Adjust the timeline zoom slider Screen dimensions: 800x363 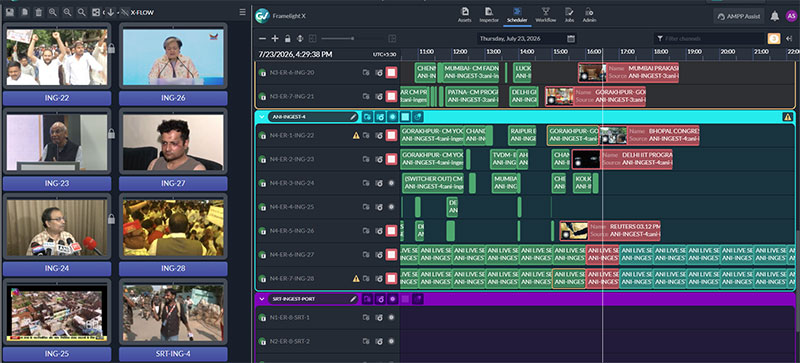coord(353,38)
